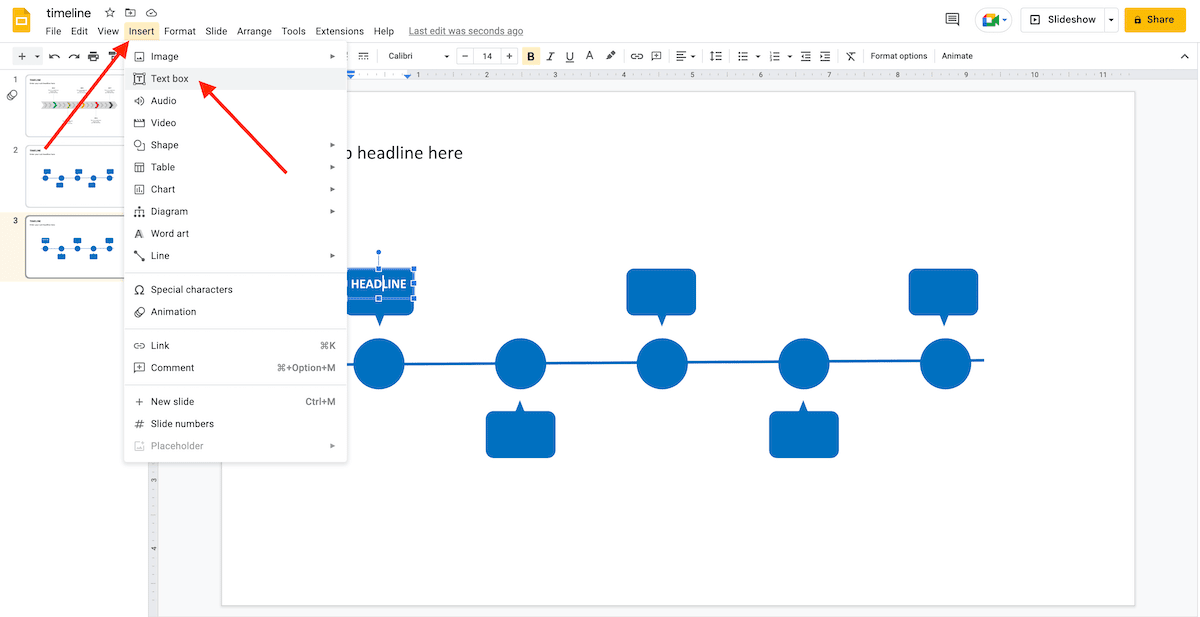Image resolution: width=1200 pixels, height=617 pixels.
Task: Click the font size field showing 14
Action: point(487,56)
